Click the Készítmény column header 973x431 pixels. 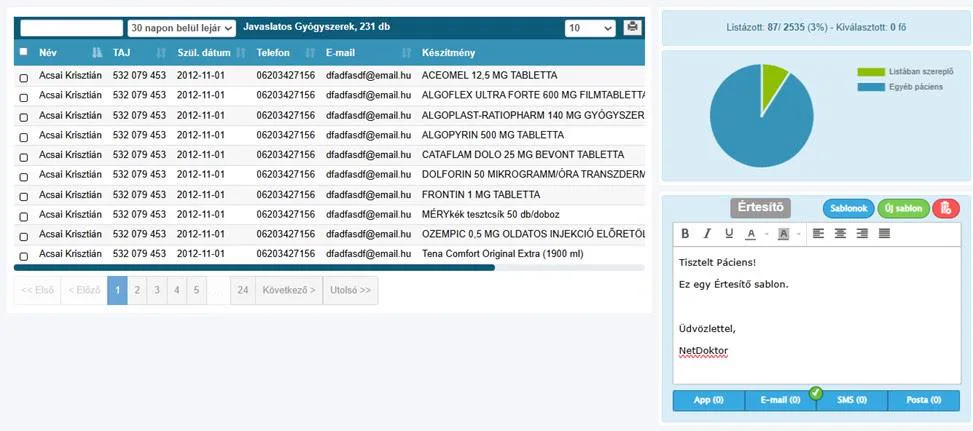pyautogui.click(x=448, y=53)
